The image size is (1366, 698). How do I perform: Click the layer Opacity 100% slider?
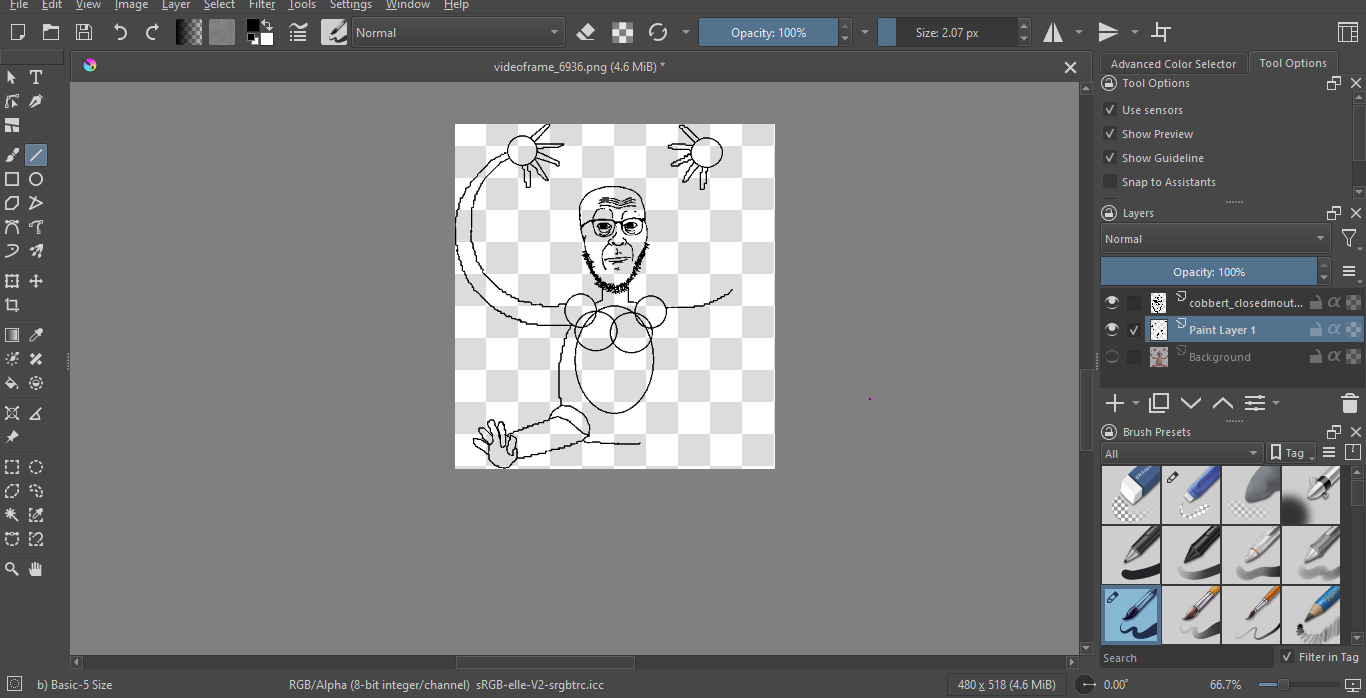1209,272
